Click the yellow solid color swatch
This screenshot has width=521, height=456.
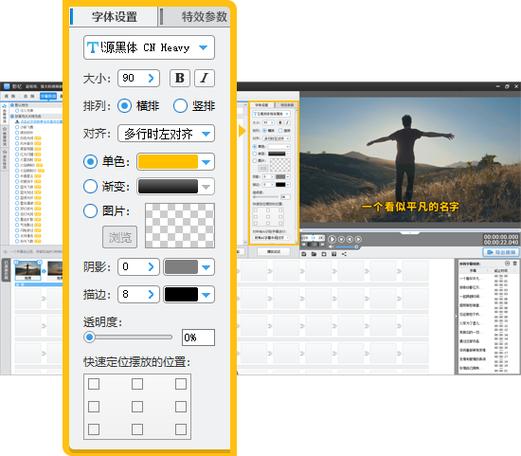click(x=168, y=162)
